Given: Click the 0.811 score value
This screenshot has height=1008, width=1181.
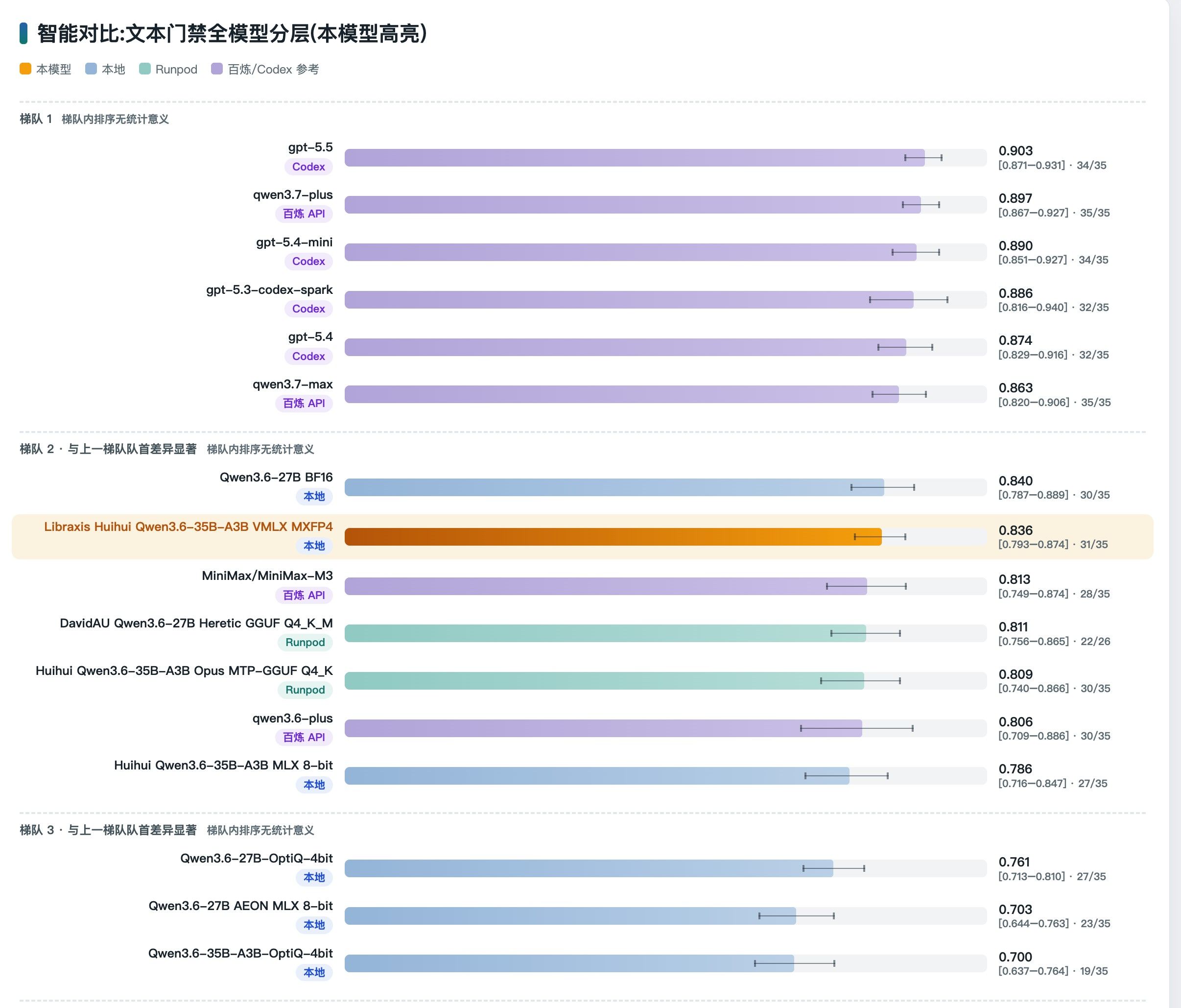Looking at the screenshot, I should [1014, 626].
